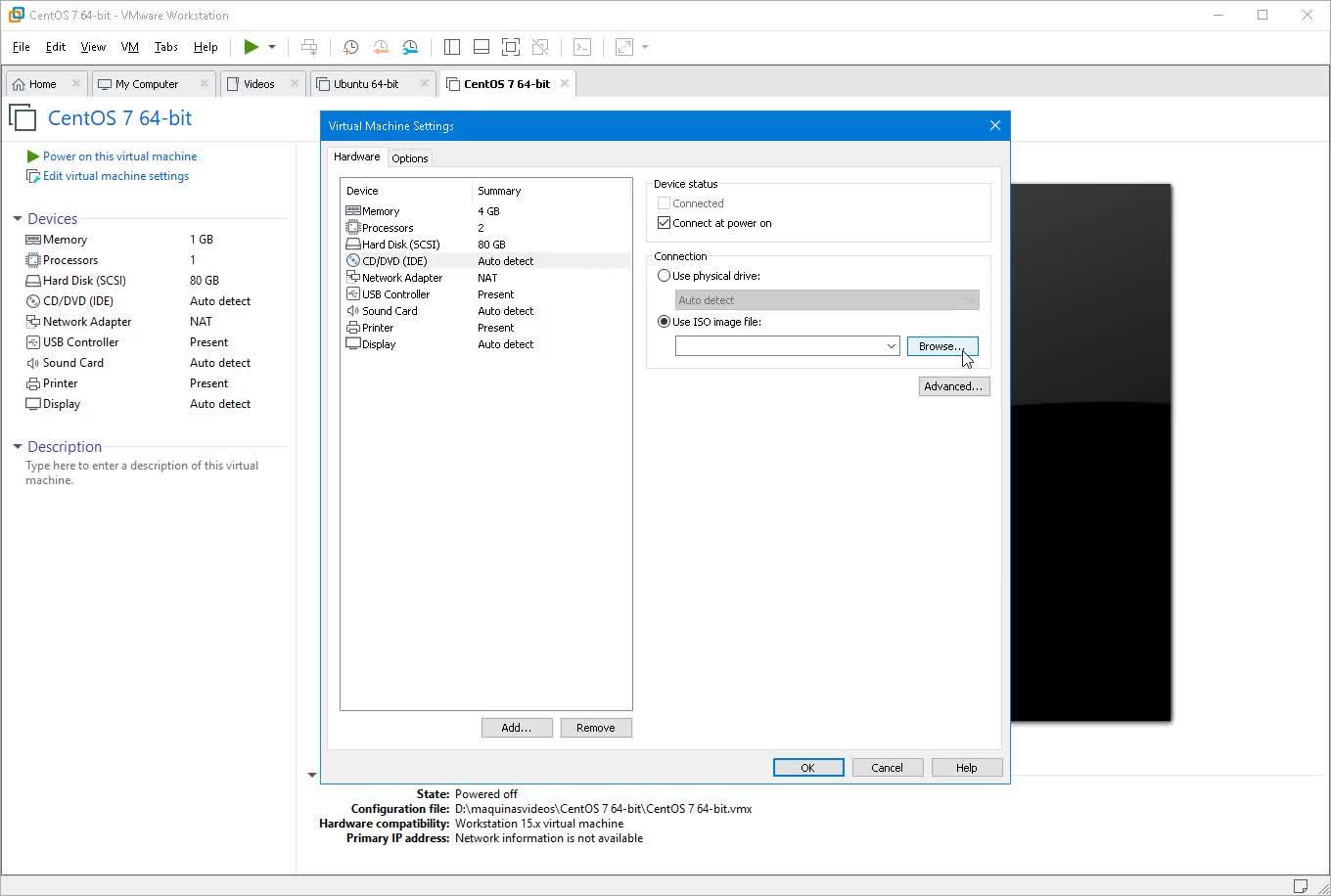The width and height of the screenshot is (1331, 896).
Task: Switch to the Options tab
Action: click(x=409, y=158)
